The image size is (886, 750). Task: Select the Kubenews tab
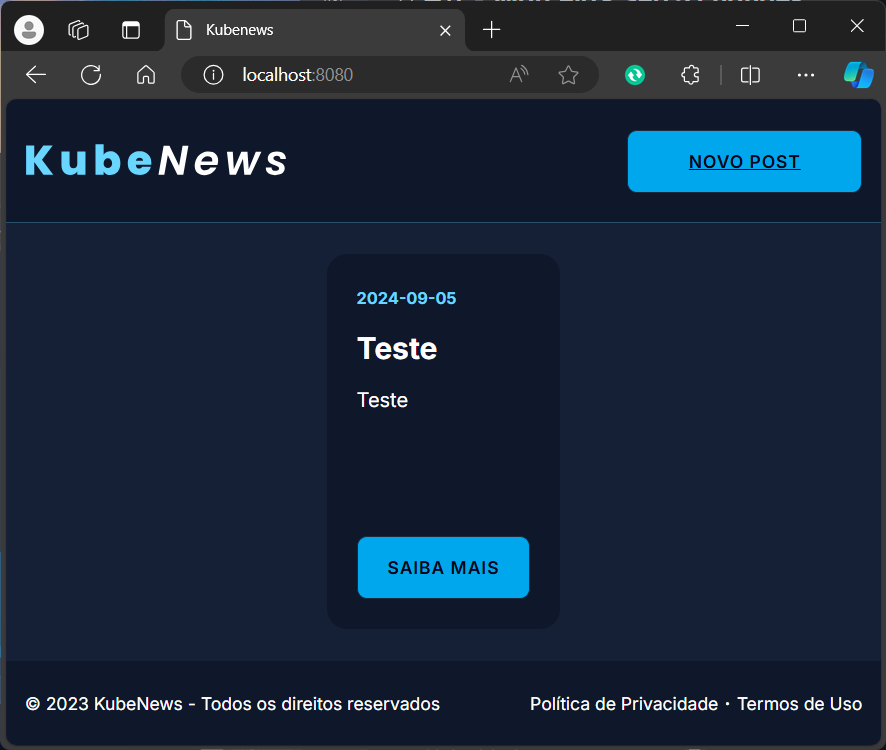(300, 30)
